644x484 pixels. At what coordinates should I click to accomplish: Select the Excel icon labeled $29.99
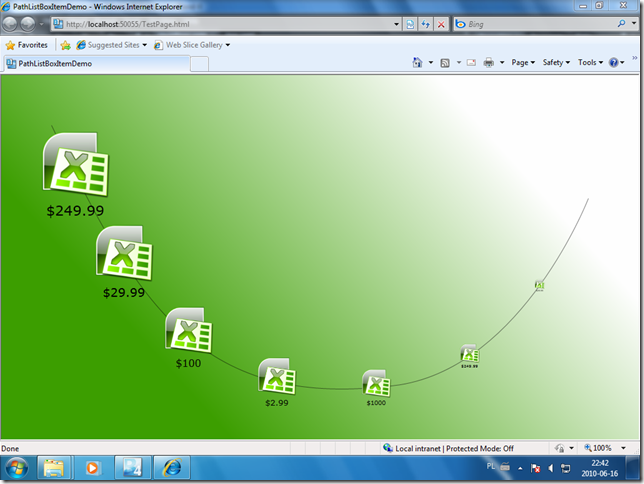[x=124, y=253]
